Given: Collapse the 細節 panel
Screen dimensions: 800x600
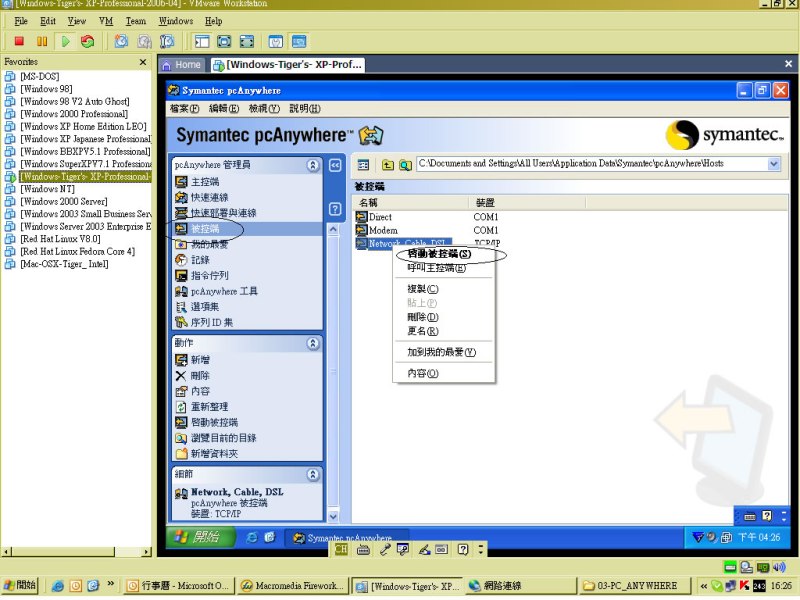Looking at the screenshot, I should point(313,474).
